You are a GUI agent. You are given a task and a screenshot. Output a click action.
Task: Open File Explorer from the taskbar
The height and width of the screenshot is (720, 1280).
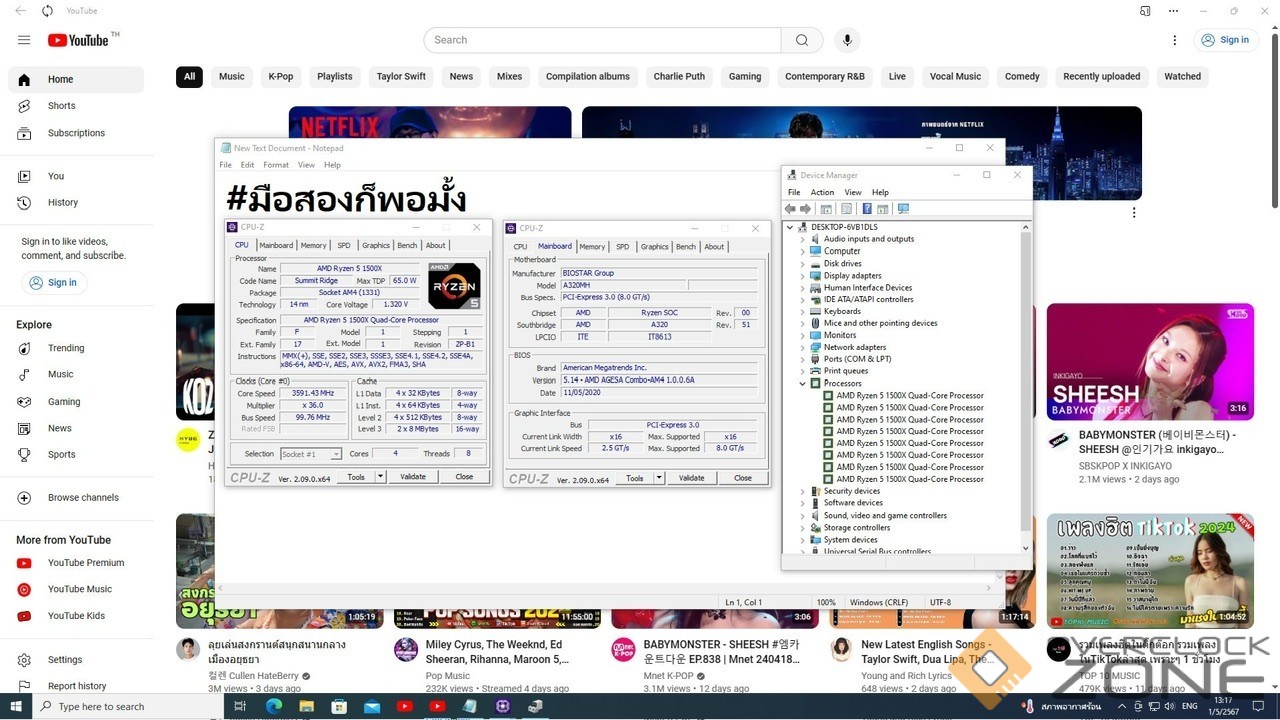click(307, 706)
